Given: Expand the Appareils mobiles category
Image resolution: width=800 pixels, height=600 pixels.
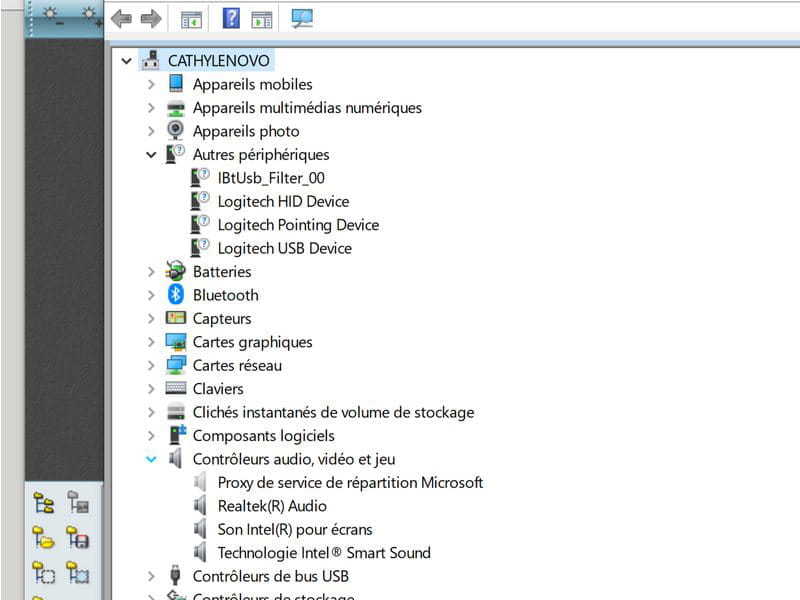Looking at the screenshot, I should (151, 84).
